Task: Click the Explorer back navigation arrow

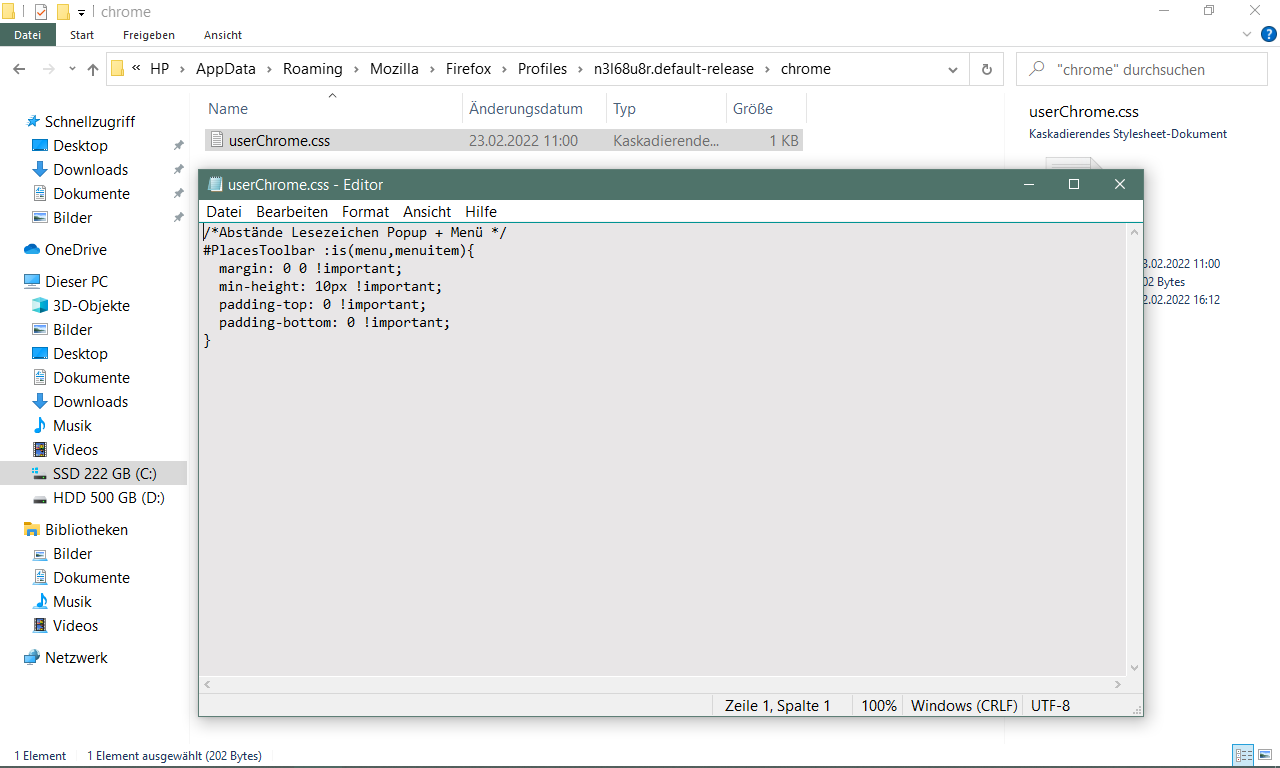Action: coord(20,70)
